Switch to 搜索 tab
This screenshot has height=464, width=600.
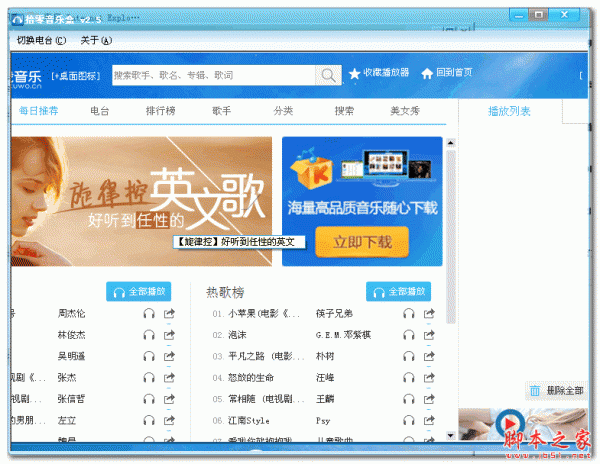(344, 111)
